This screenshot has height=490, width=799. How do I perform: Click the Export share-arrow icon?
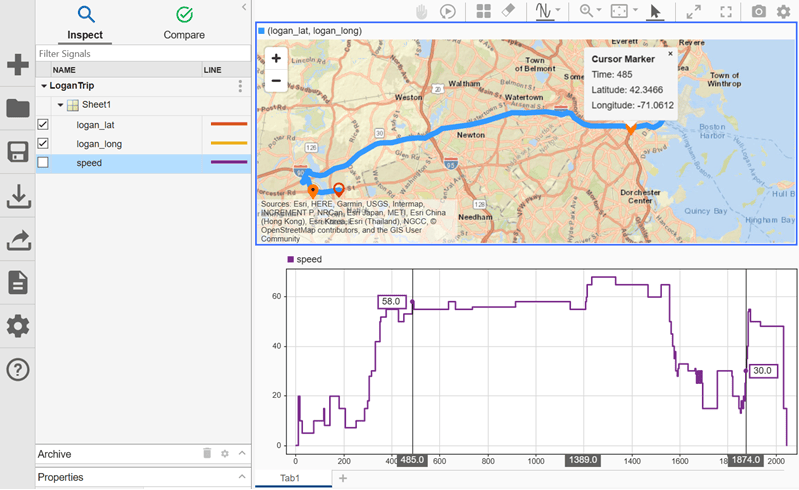[18, 240]
